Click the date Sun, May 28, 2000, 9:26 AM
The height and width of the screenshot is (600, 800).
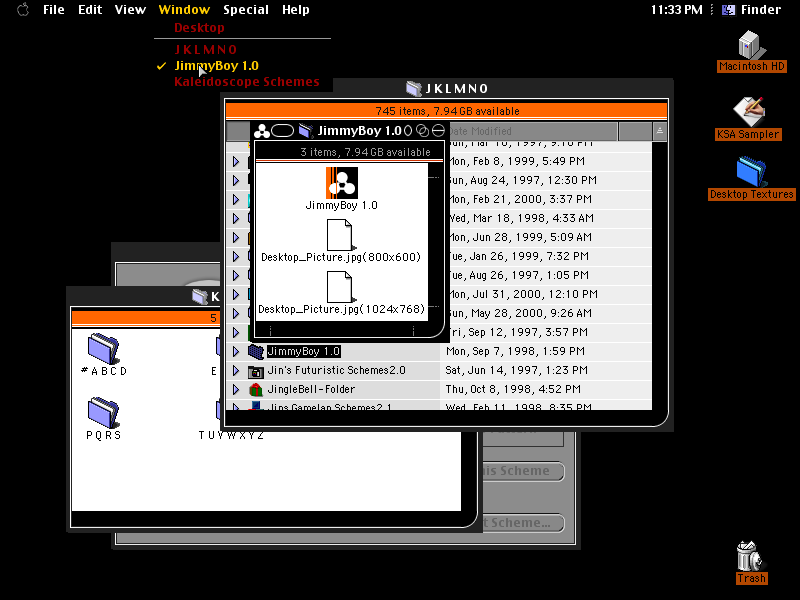(x=520, y=313)
